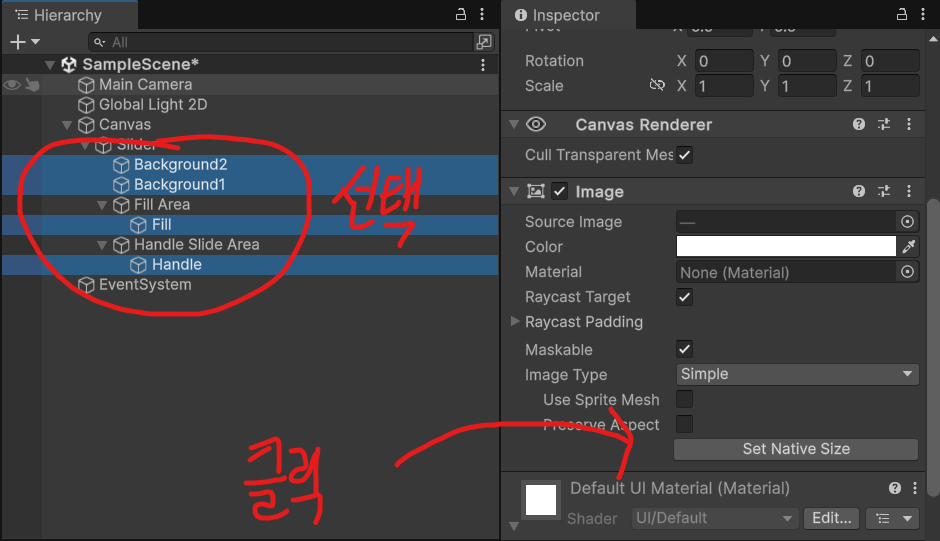The width and height of the screenshot is (940, 541).
Task: Select Background1 in Hierarchy
Action: click(x=179, y=185)
